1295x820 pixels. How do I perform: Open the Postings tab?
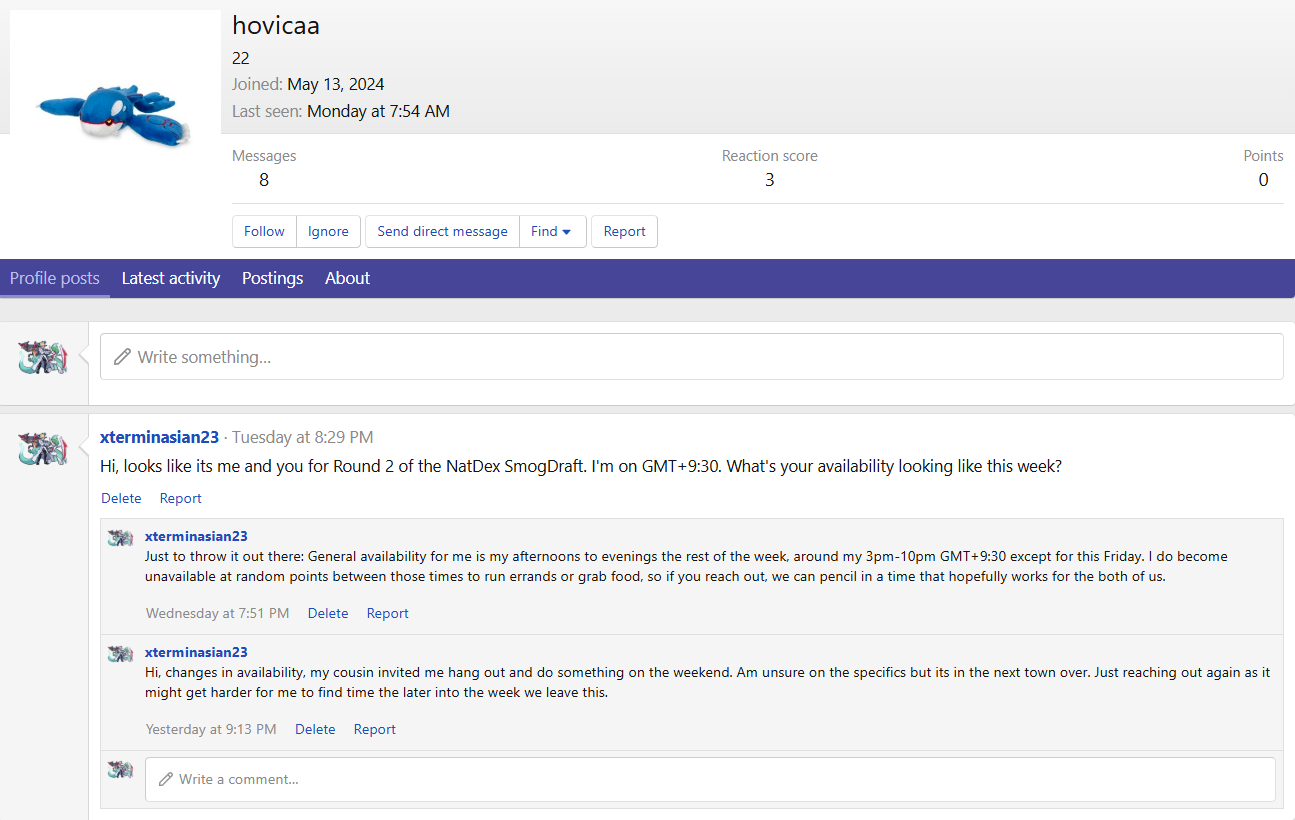[x=272, y=278]
